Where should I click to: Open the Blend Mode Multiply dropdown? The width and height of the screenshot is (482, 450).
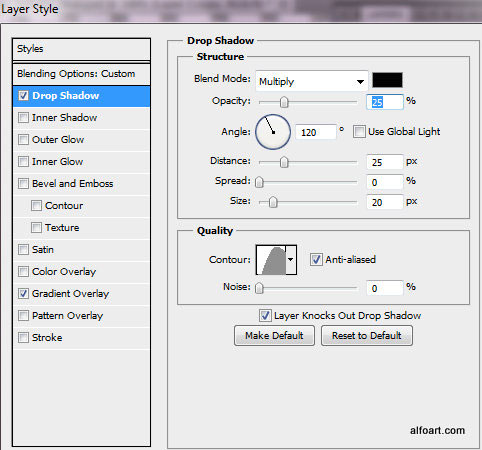pyautogui.click(x=312, y=81)
